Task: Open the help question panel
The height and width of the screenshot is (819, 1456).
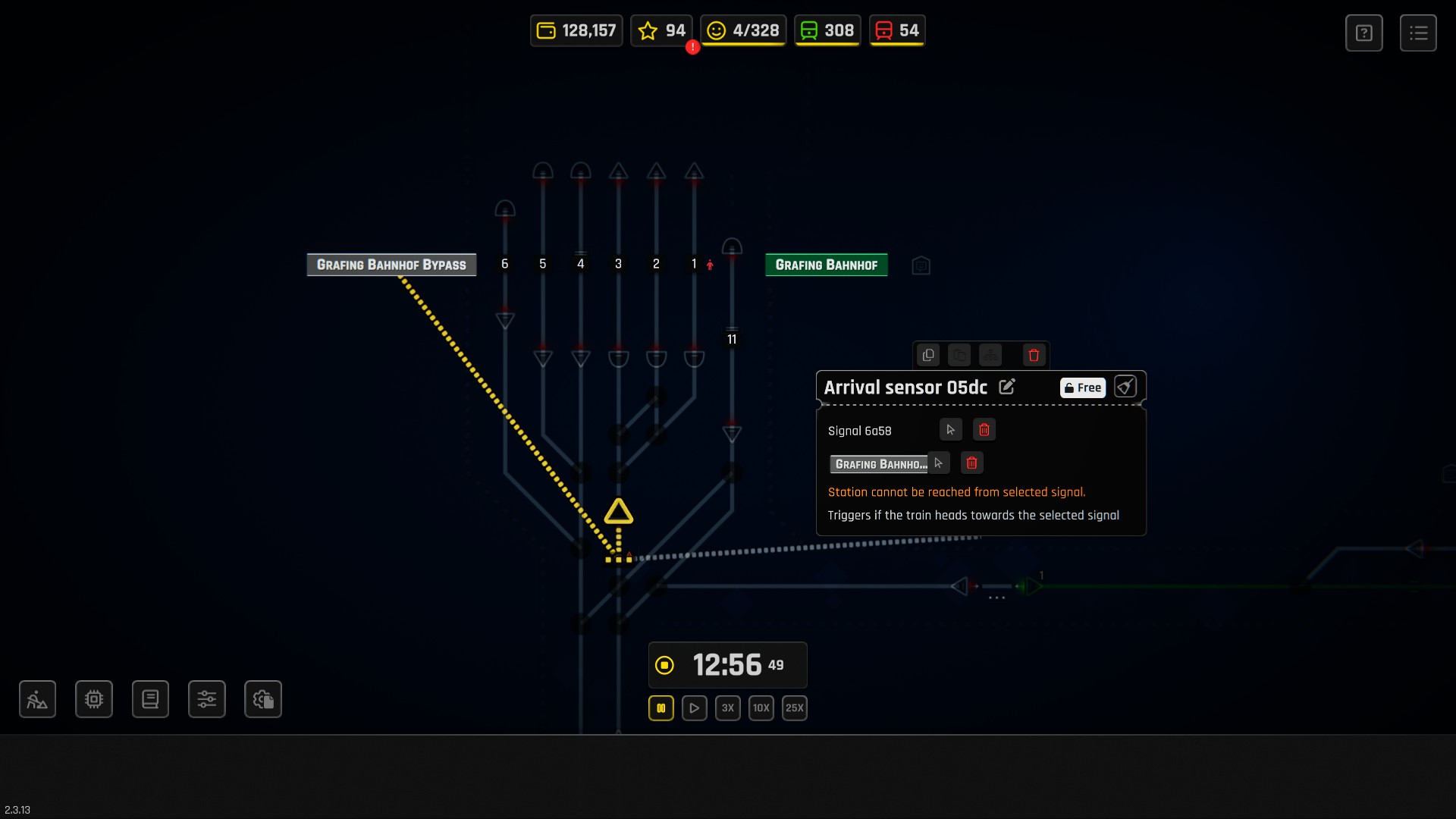Action: (1363, 33)
